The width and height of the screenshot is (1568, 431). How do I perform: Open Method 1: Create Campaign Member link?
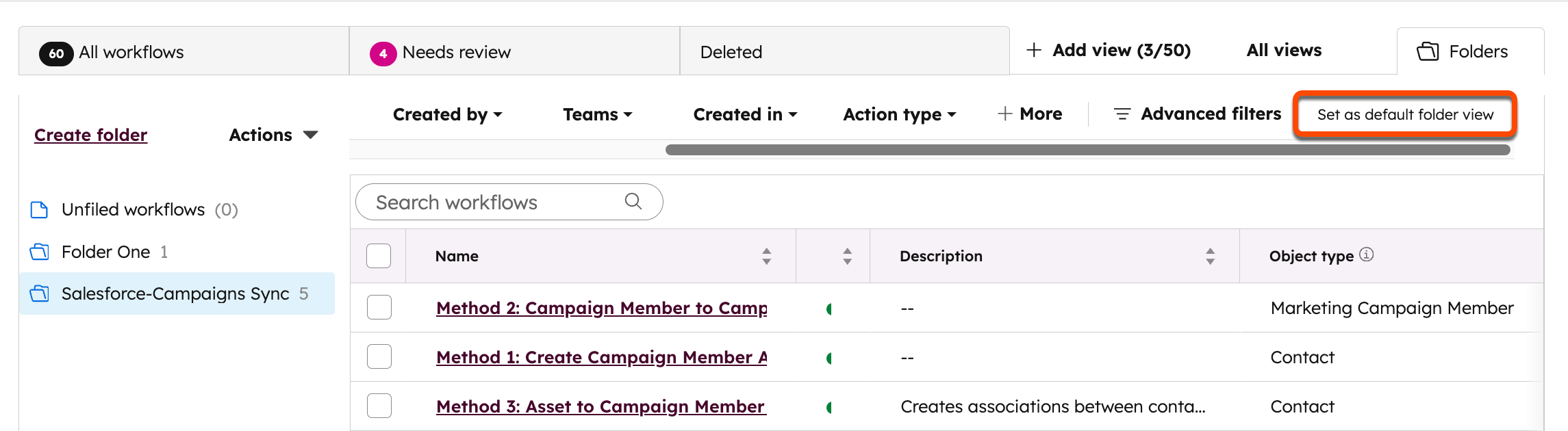point(601,357)
